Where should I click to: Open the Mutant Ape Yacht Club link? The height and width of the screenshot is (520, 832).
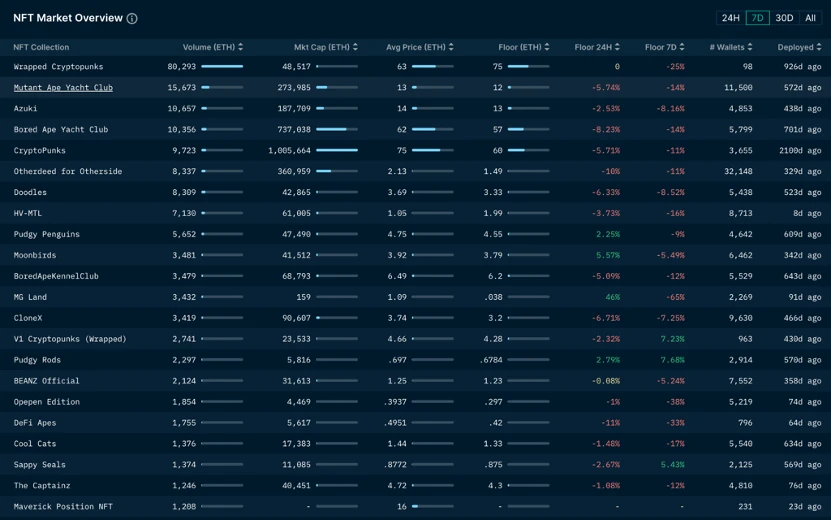pos(63,88)
